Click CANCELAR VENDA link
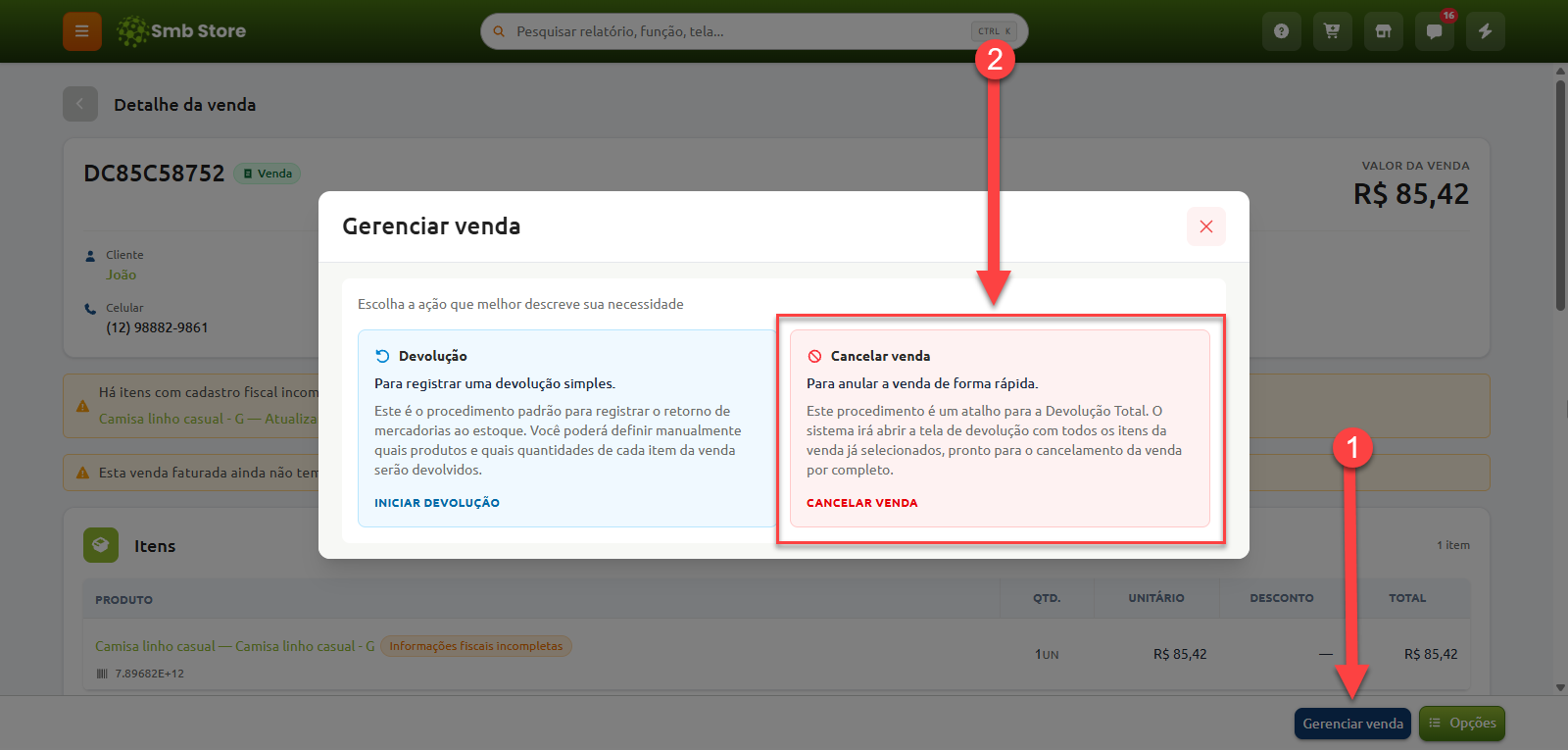Image resolution: width=1568 pixels, height=750 pixels. (862, 503)
